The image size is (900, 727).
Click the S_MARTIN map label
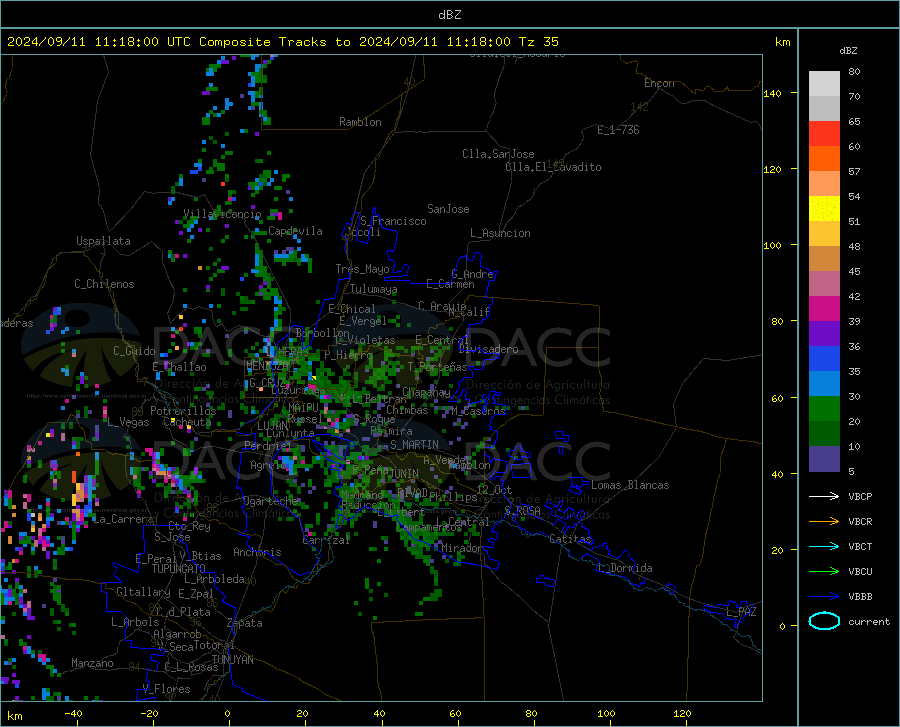pos(414,445)
